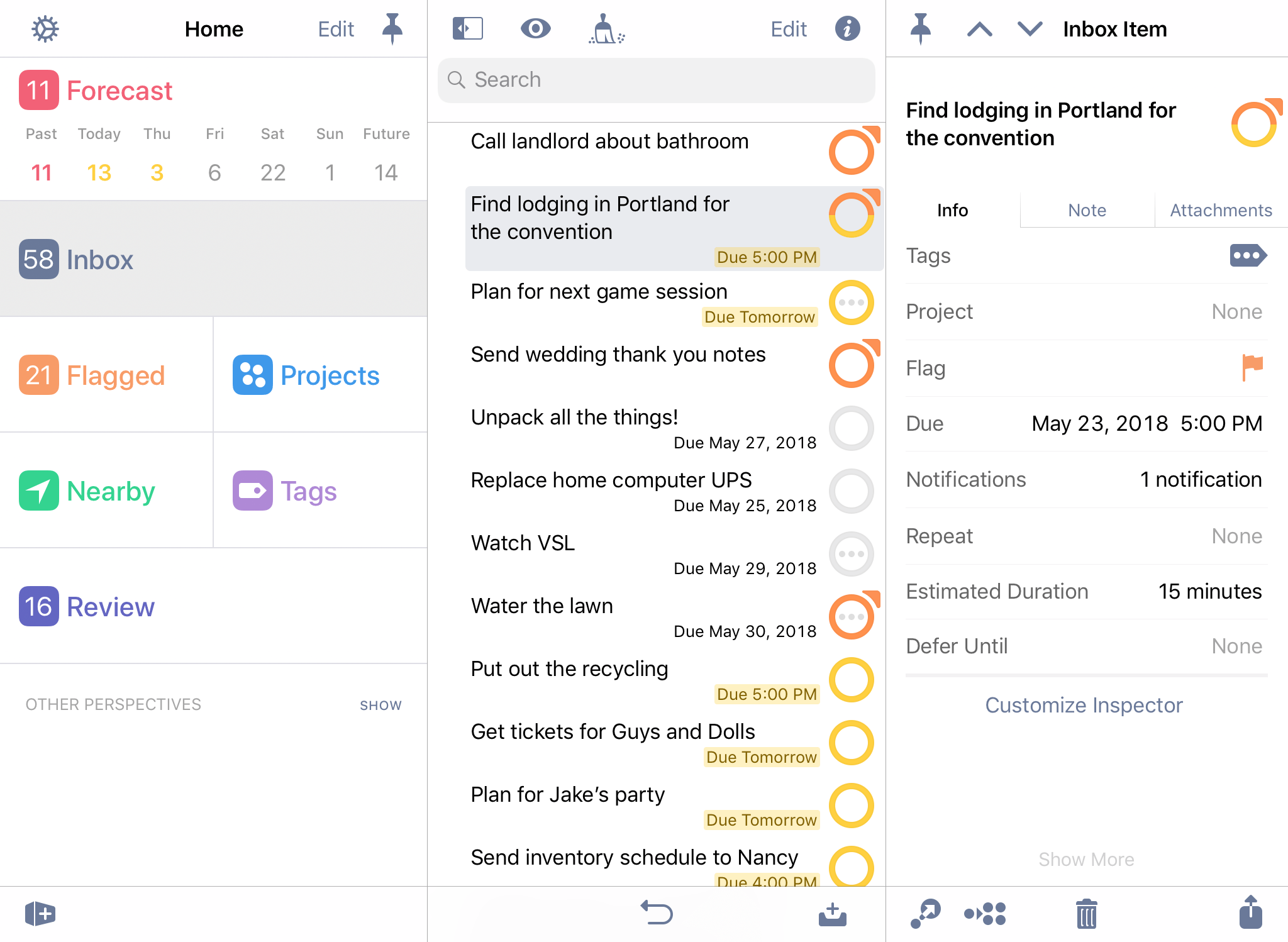This screenshot has height=942, width=1288.
Task: Tap Edit in the inbox list toolbar
Action: point(789,29)
